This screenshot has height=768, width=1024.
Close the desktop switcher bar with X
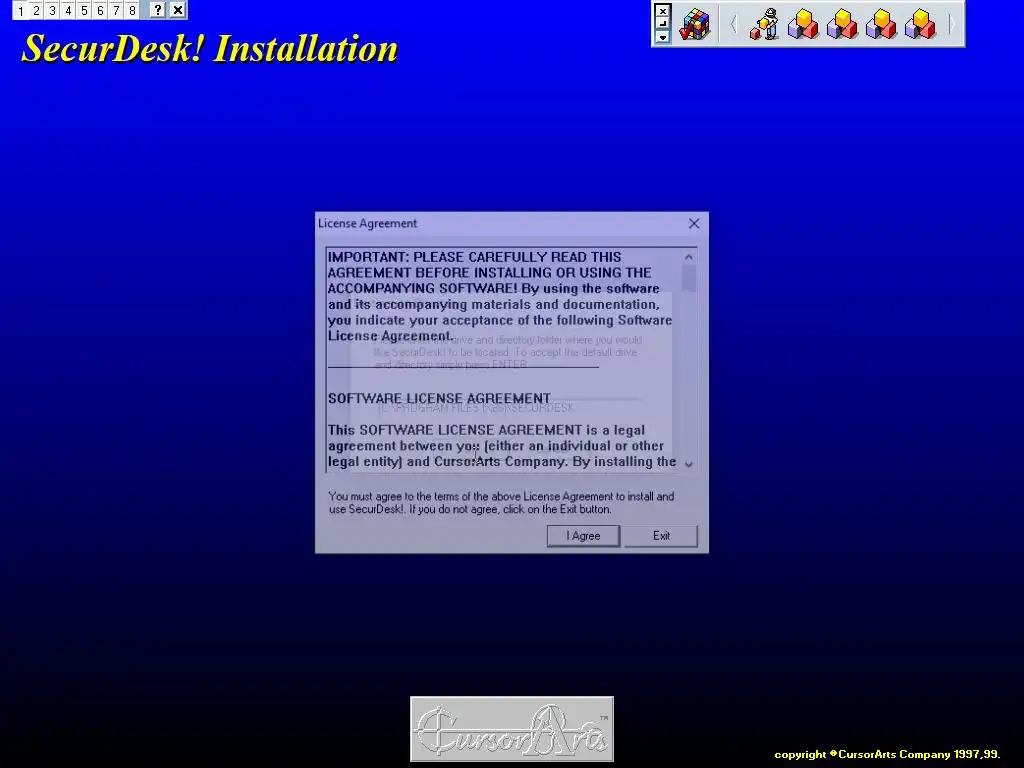pos(177,10)
